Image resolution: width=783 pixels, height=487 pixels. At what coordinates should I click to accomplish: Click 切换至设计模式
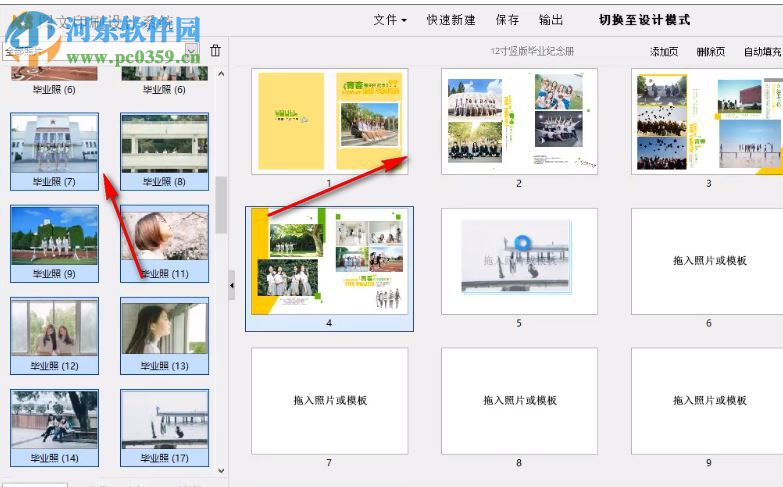[x=645, y=20]
